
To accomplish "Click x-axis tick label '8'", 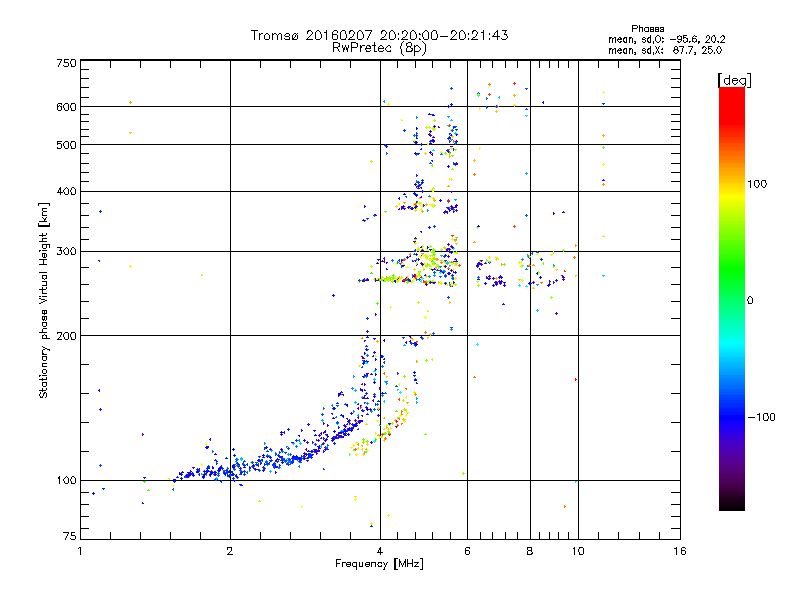I will [x=530, y=551].
